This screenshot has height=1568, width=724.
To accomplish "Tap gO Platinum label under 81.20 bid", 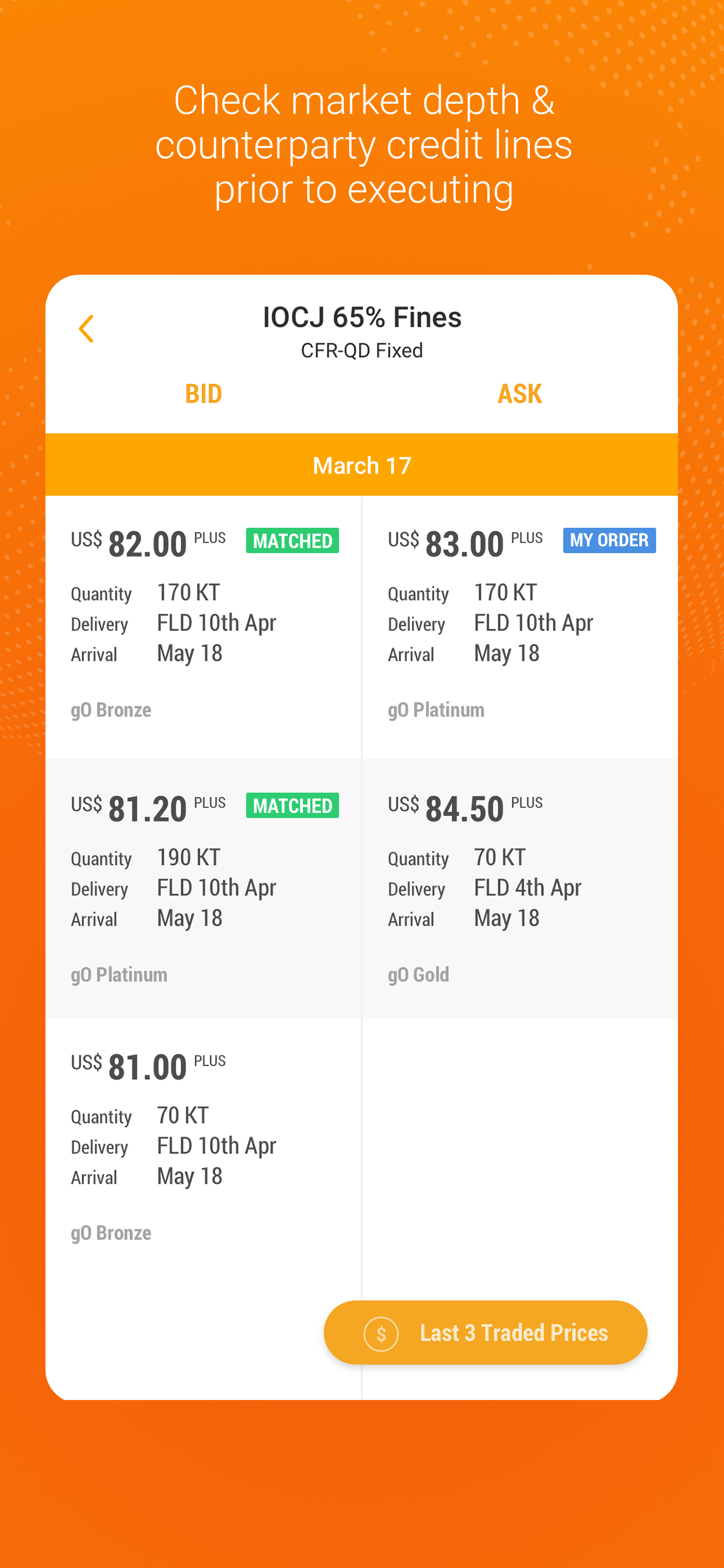I will tap(120, 975).
